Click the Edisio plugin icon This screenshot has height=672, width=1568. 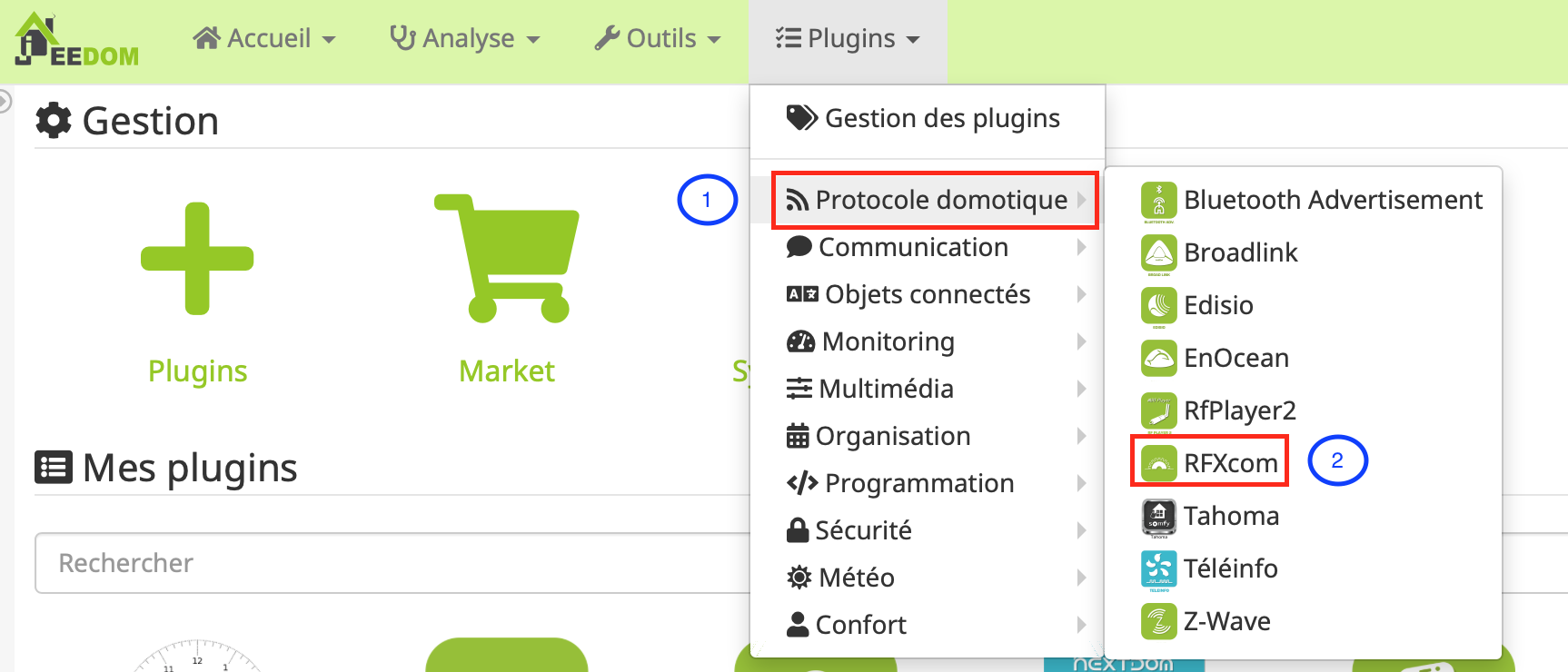1158,306
